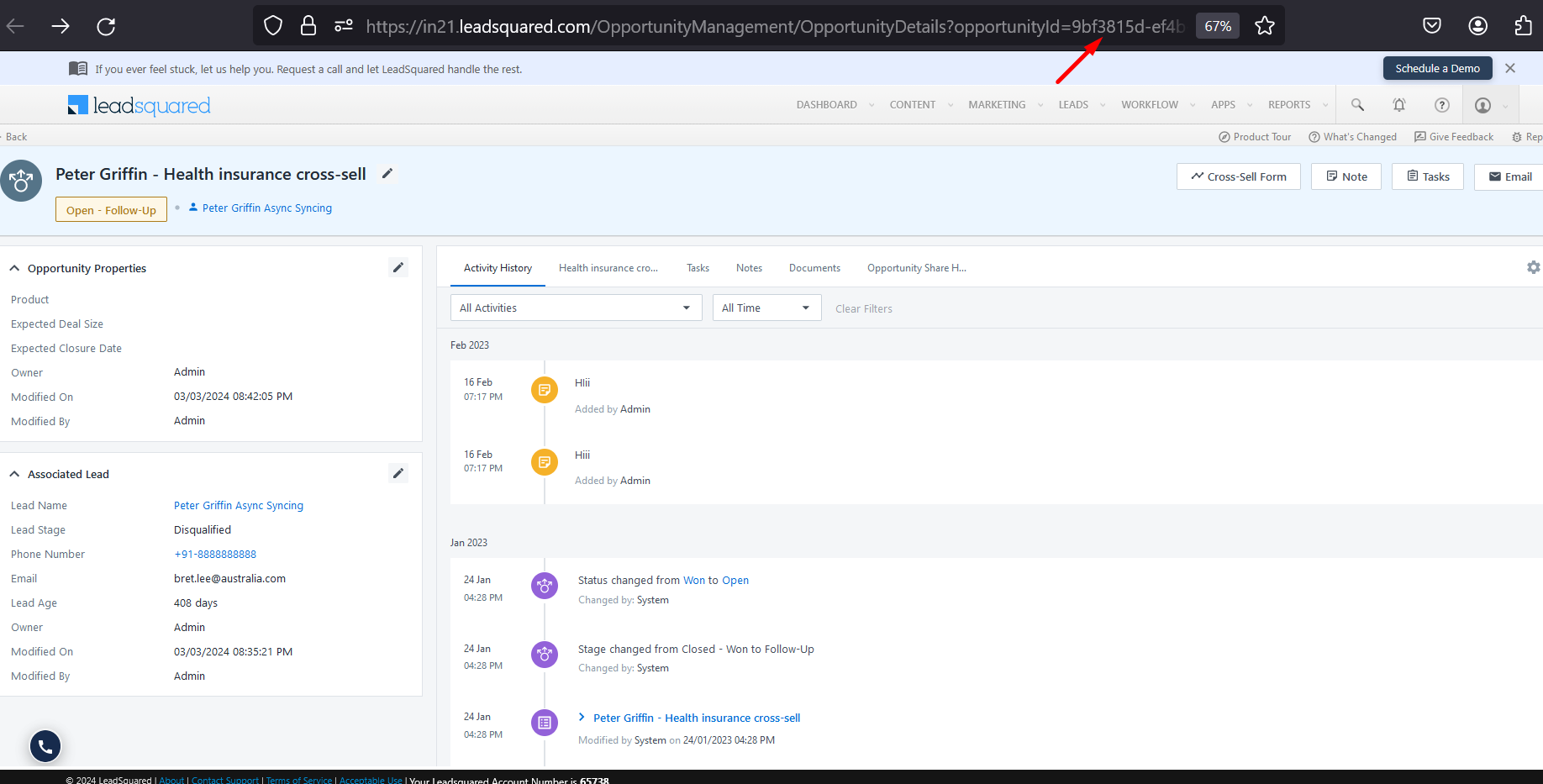This screenshot has width=1543, height=784.
Task: Open phone number +91-8888888888 link
Action: tap(215, 555)
